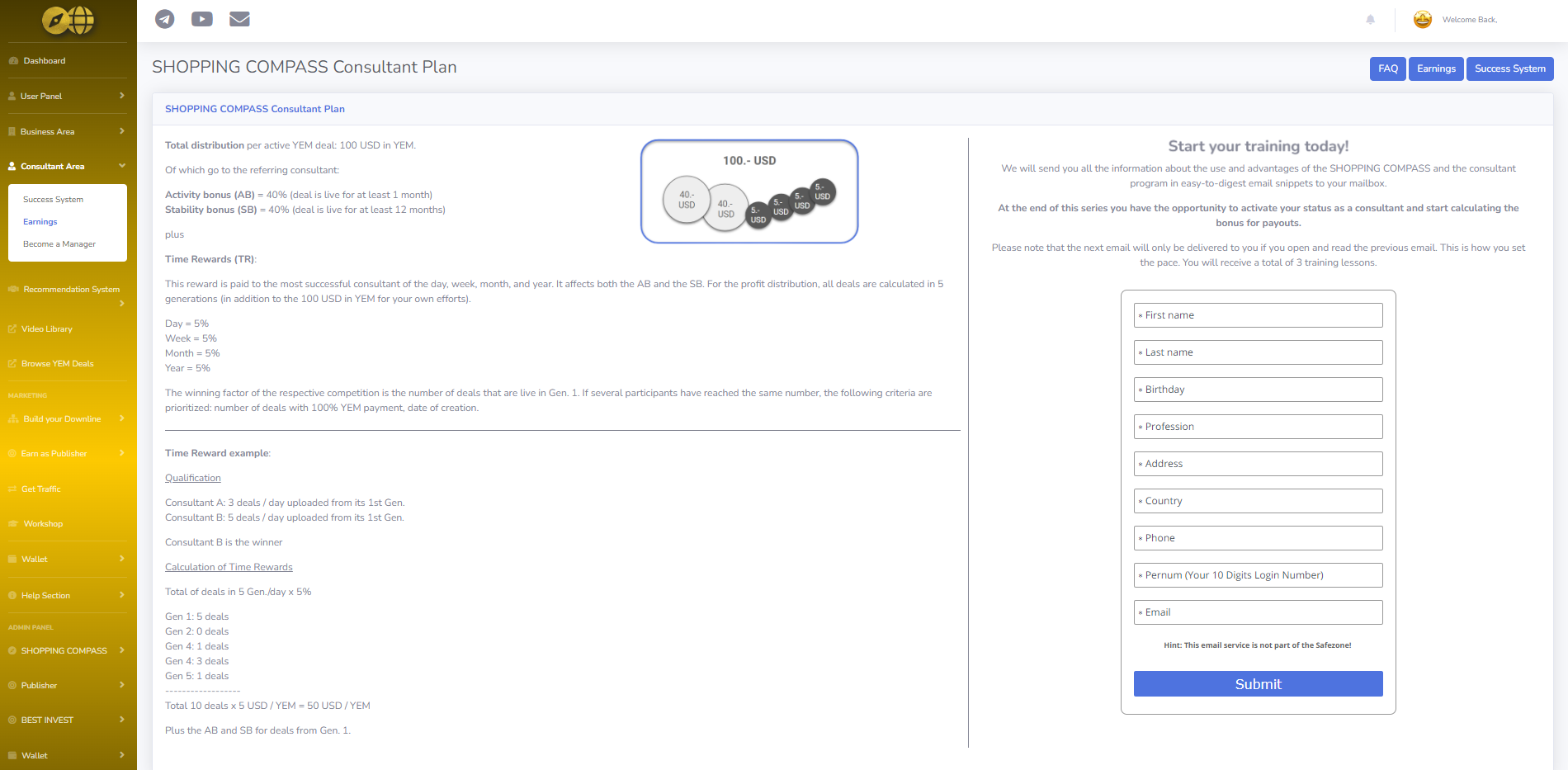Click the Business Area sidebar icon
Screen dimensions: 1568x770
tap(12, 131)
